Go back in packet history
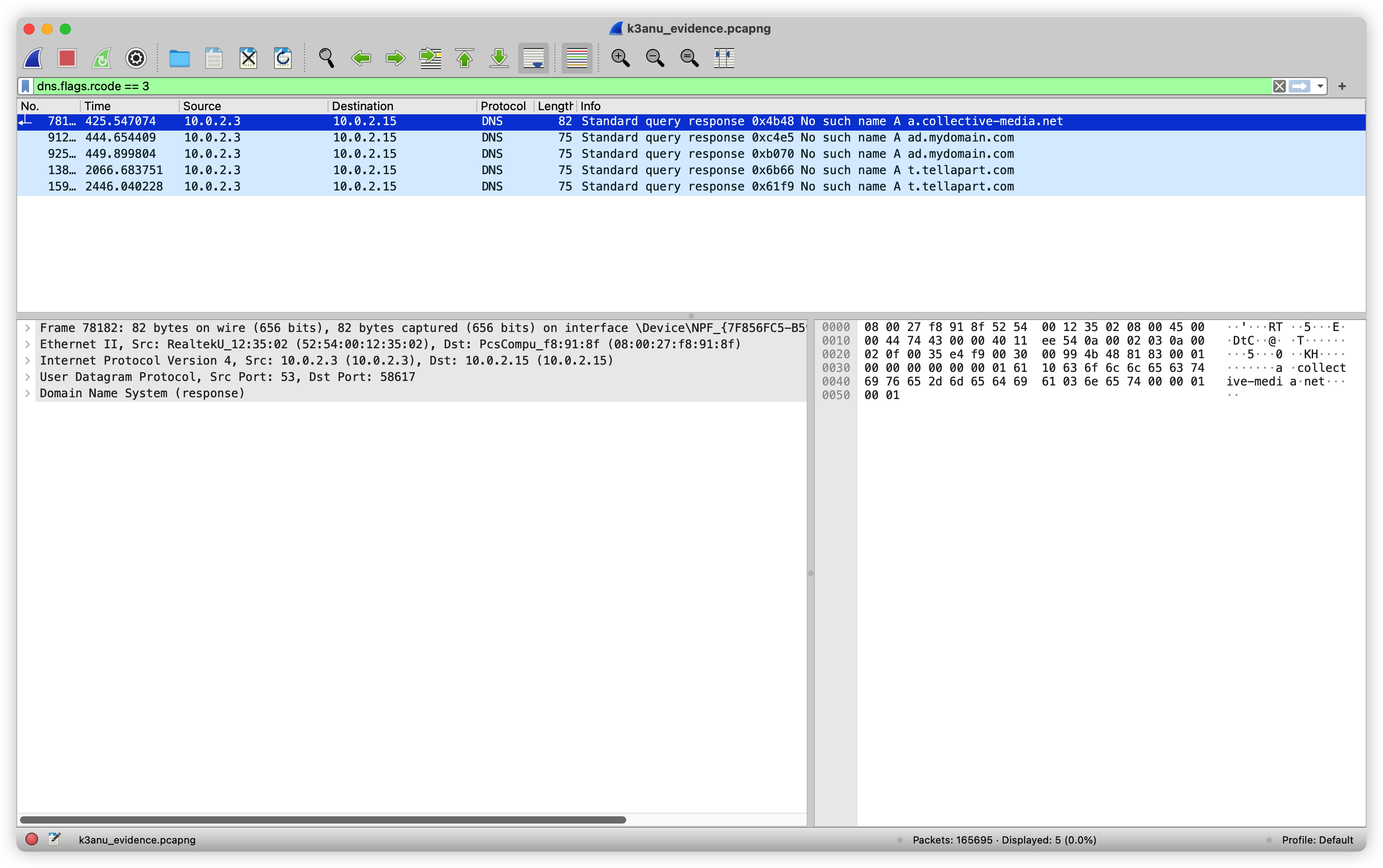 [361, 58]
